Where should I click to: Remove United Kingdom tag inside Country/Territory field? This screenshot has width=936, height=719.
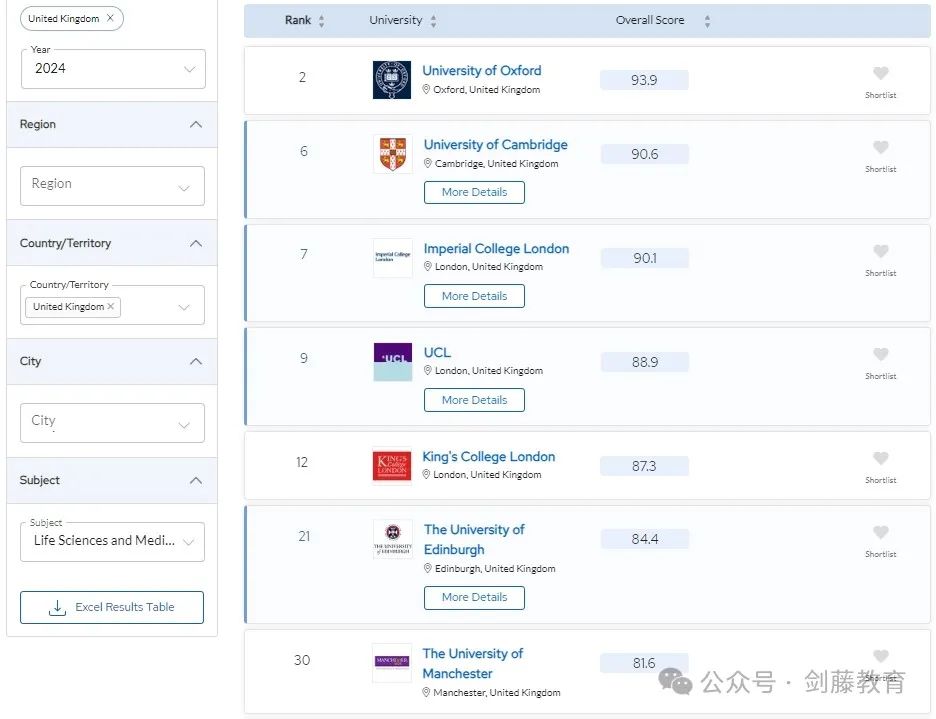[x=110, y=306]
